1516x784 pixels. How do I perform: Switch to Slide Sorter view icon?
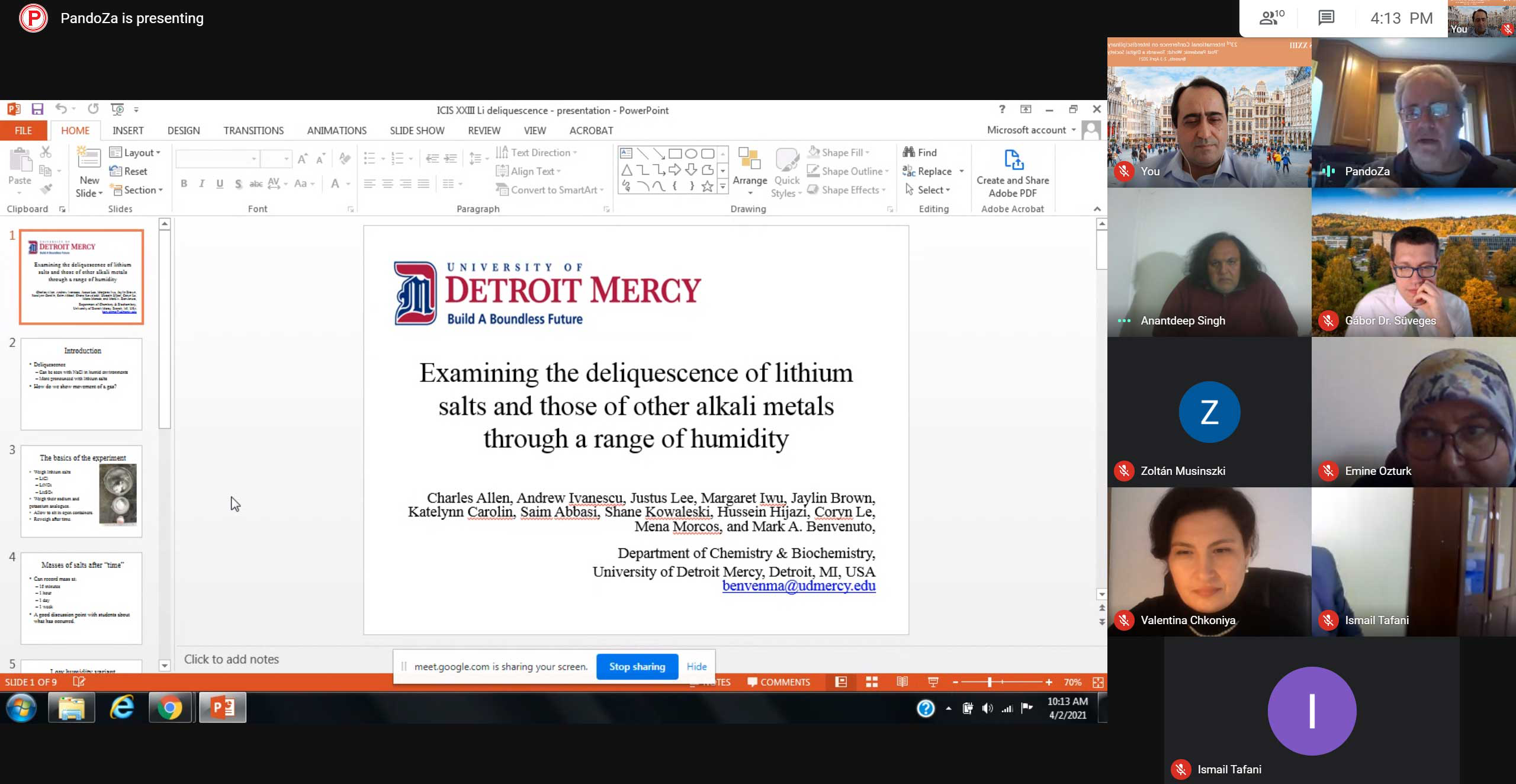tap(872, 682)
